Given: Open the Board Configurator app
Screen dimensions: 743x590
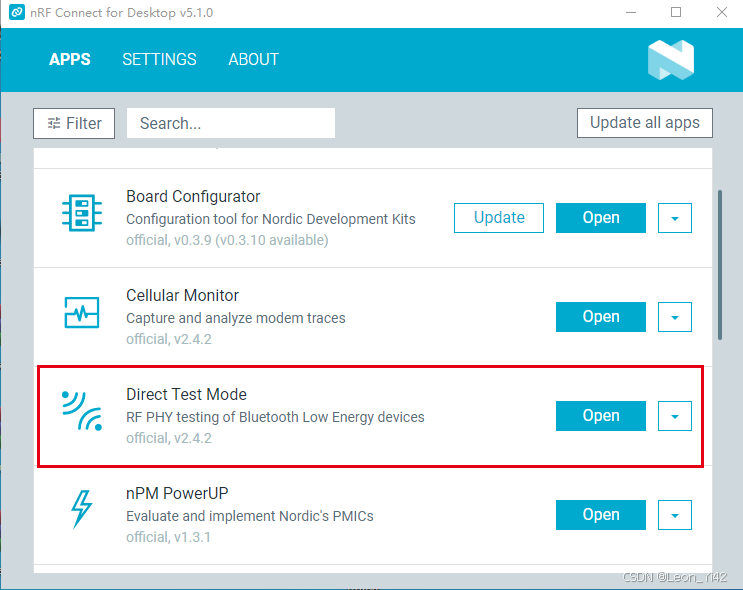Looking at the screenshot, I should tap(601, 218).
